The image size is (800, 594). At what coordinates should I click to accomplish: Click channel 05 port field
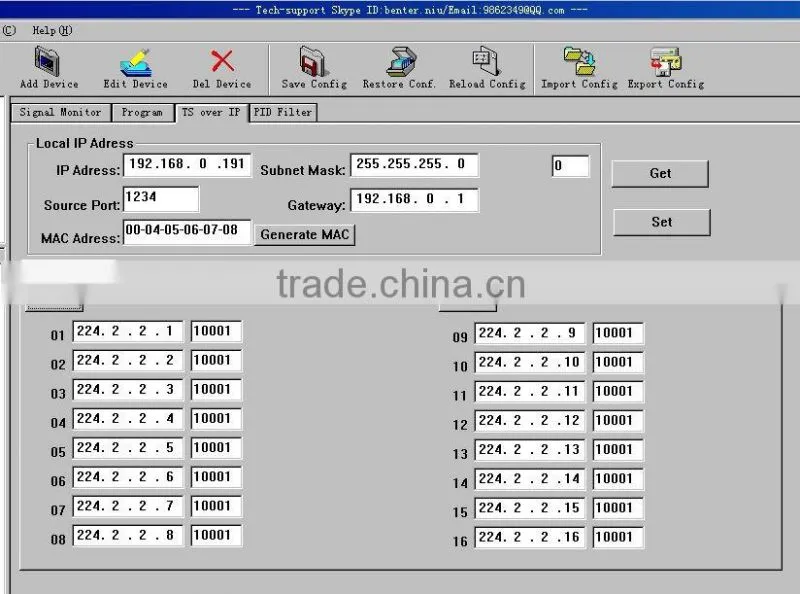coord(216,448)
